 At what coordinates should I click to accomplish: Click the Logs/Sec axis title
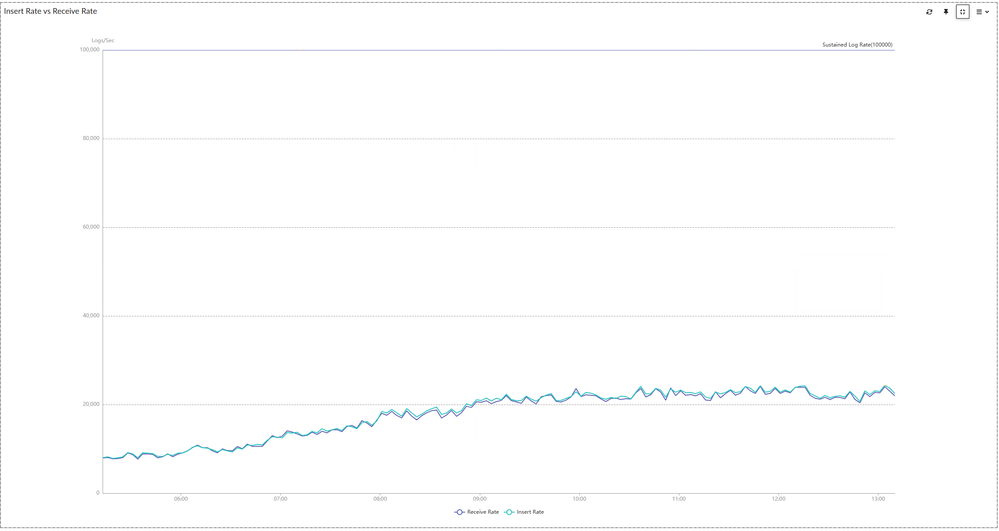point(103,40)
